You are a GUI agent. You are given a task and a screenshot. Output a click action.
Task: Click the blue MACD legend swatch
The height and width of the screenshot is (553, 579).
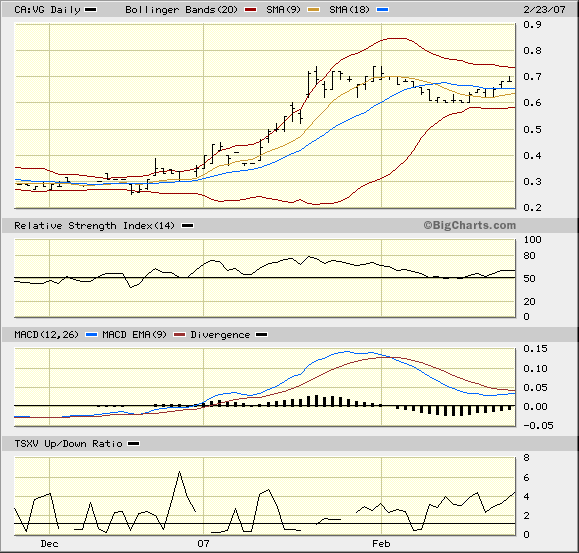click(91, 335)
